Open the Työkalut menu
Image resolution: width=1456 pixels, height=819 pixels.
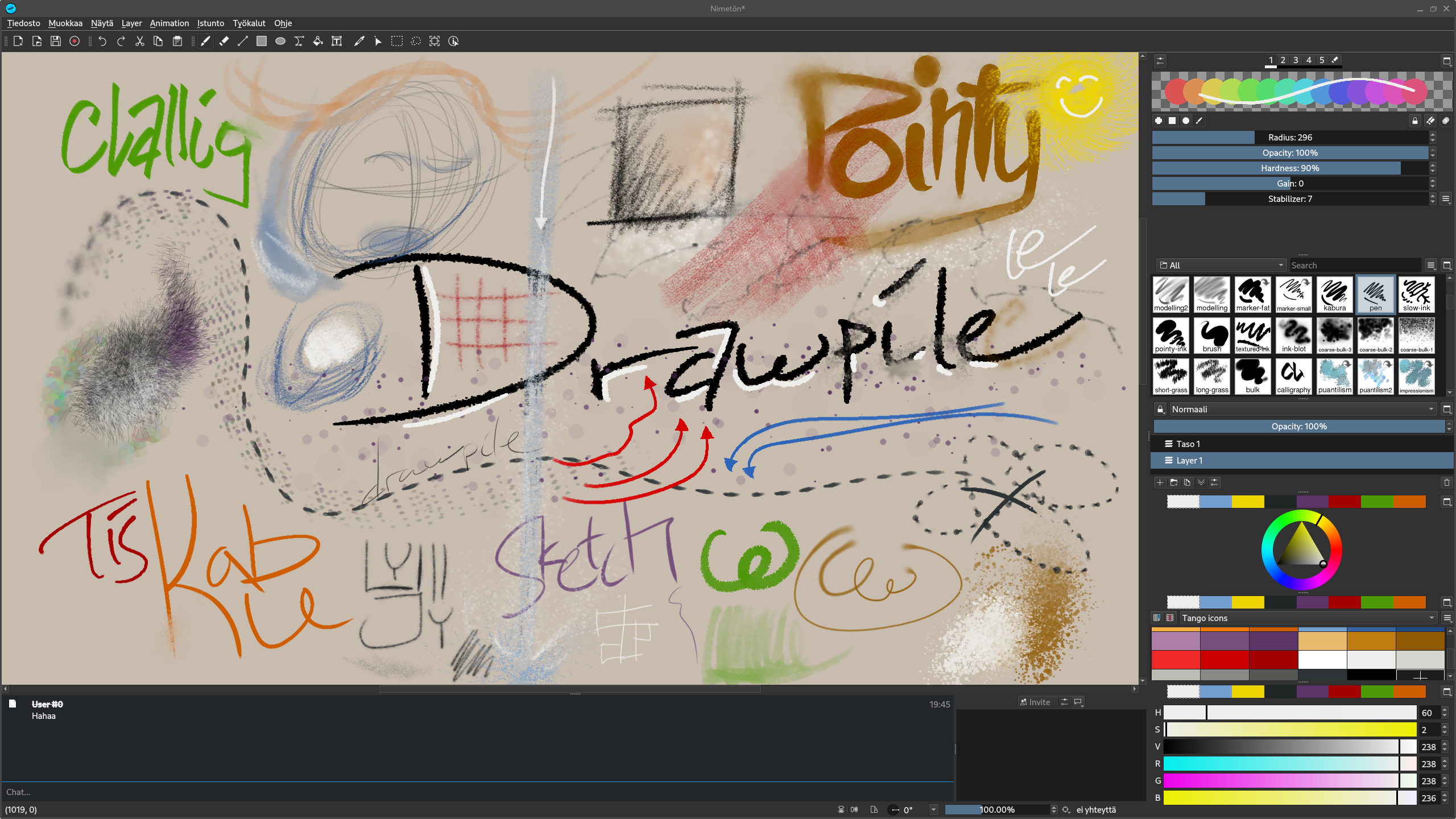[249, 23]
